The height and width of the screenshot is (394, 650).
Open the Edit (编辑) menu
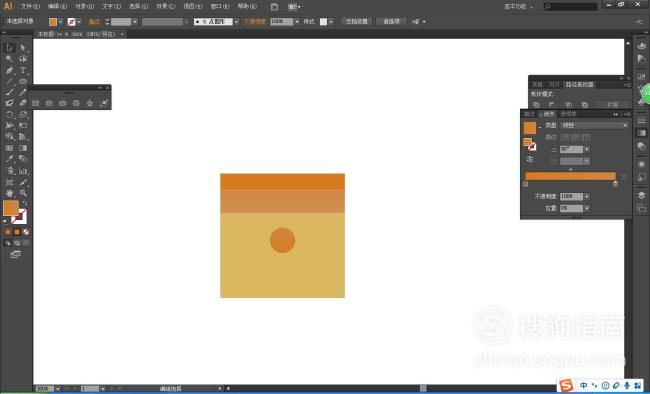[x=57, y=6]
